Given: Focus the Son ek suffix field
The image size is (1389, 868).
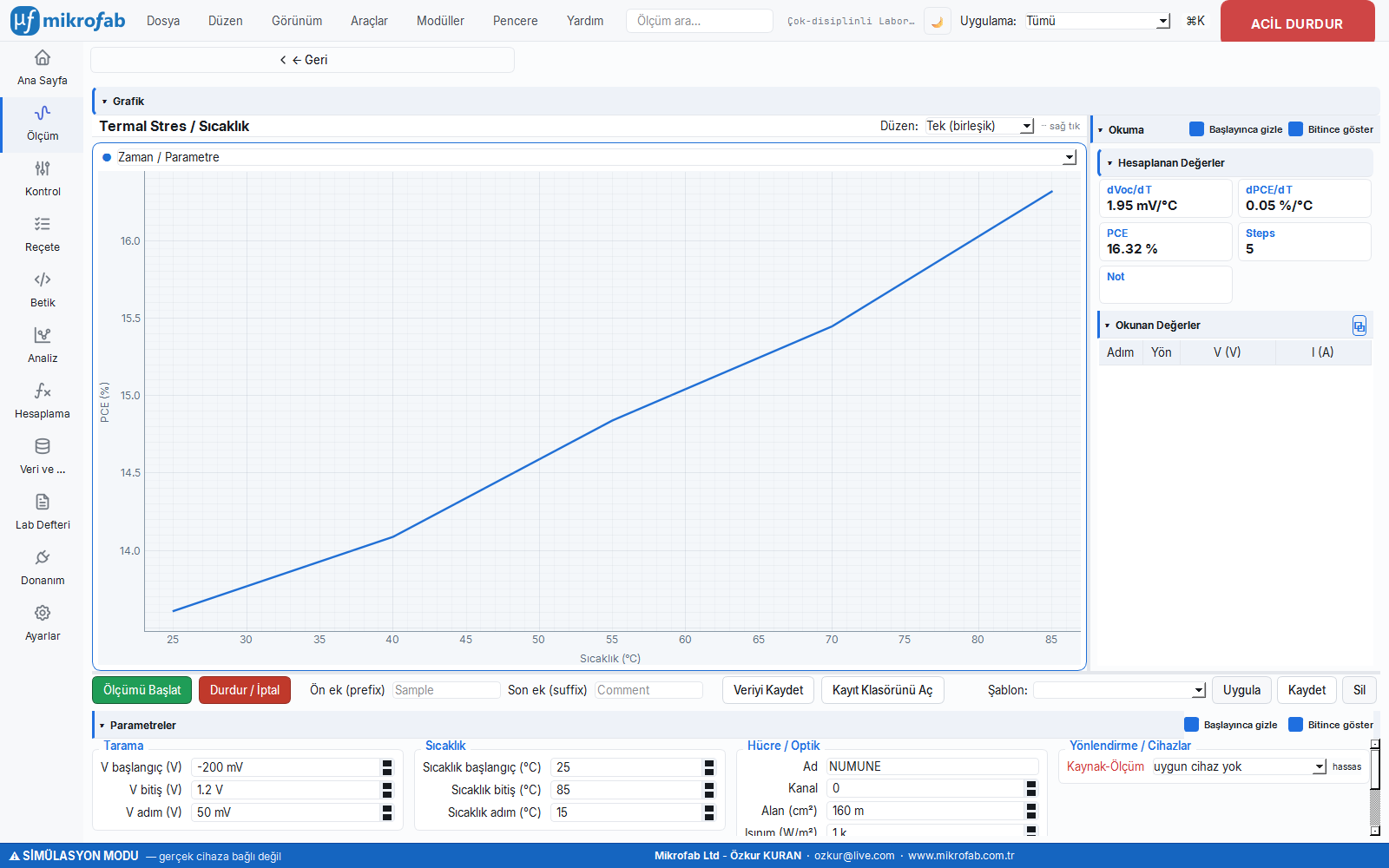Looking at the screenshot, I should coord(648,690).
